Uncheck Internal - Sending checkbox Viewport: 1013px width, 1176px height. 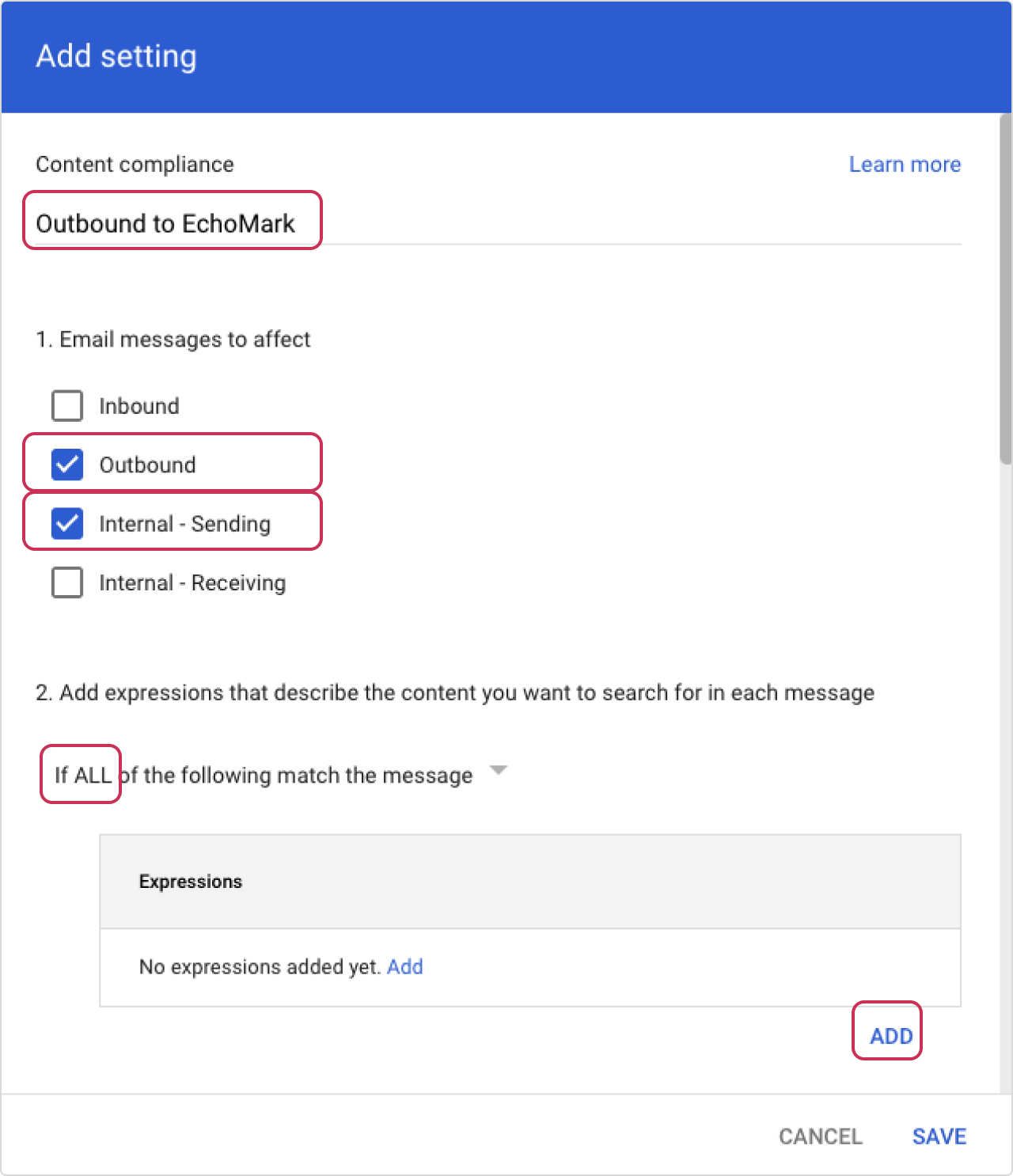[67, 524]
